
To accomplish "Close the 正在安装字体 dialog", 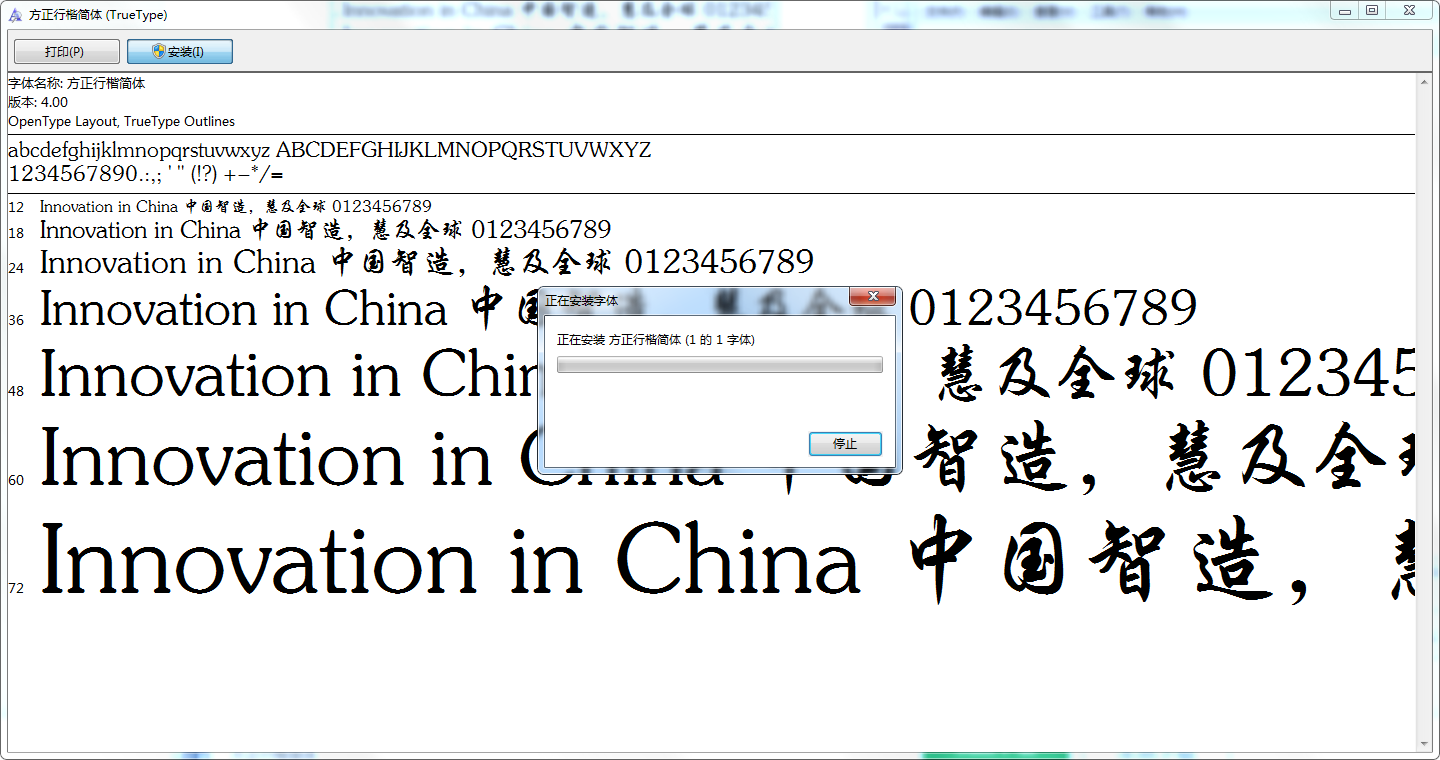I will click(873, 297).
